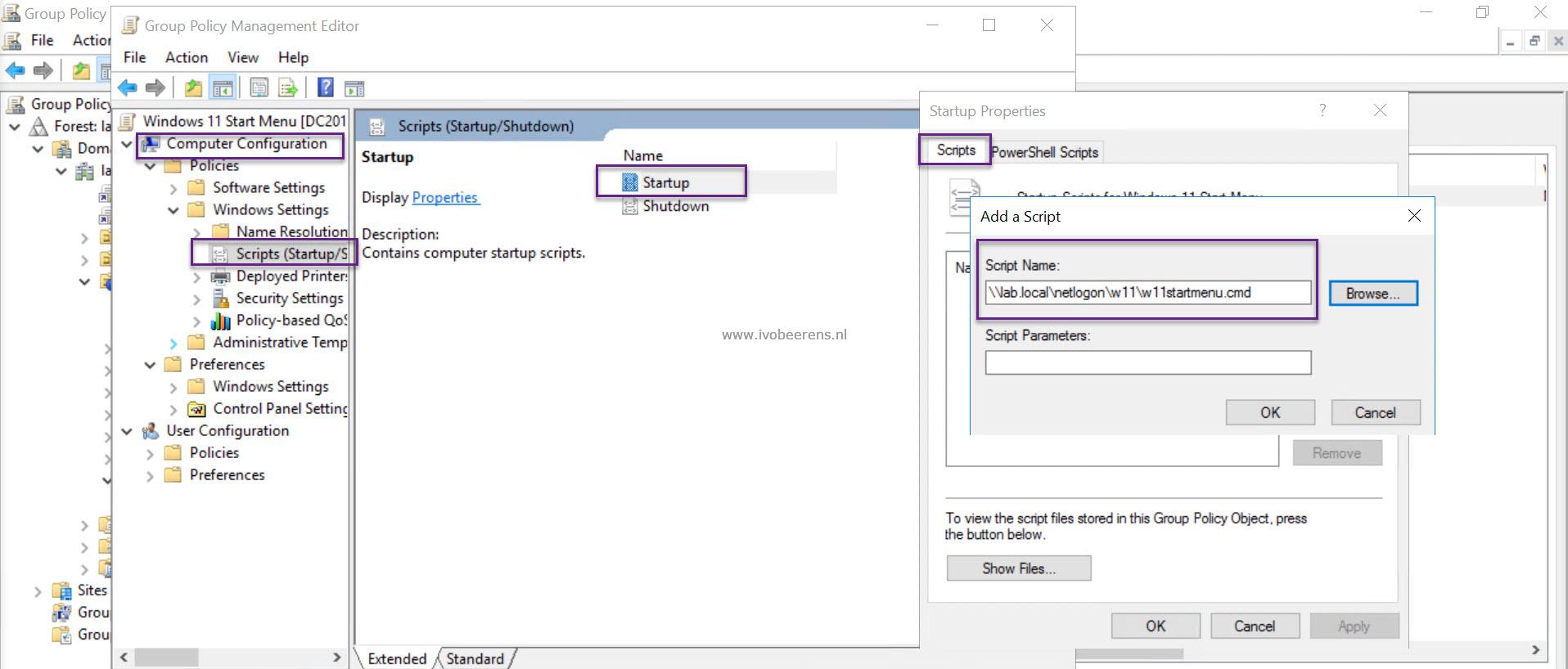The height and width of the screenshot is (669, 1568).
Task: Open the Display Properties link
Action: (444, 198)
